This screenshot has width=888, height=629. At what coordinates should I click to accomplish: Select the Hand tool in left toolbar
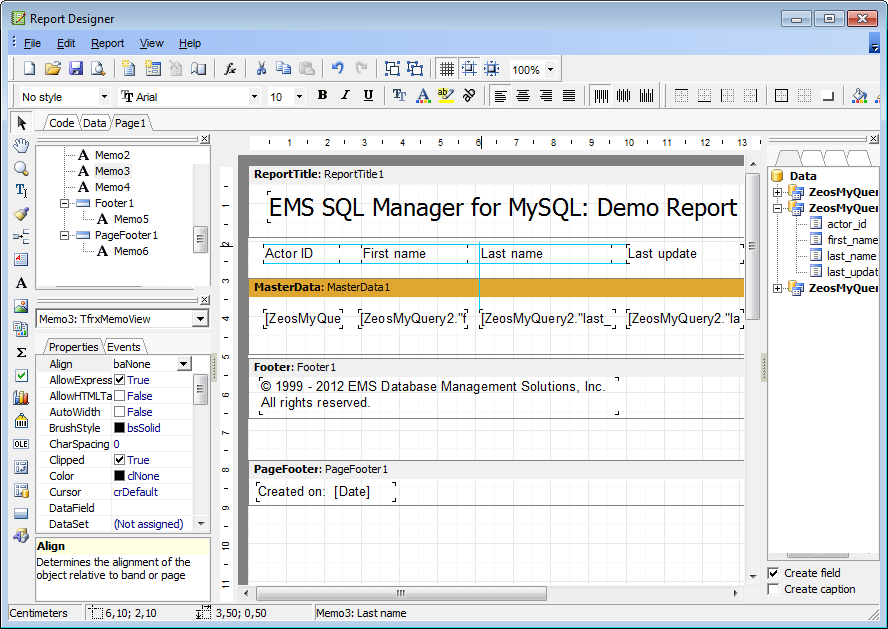[21, 146]
